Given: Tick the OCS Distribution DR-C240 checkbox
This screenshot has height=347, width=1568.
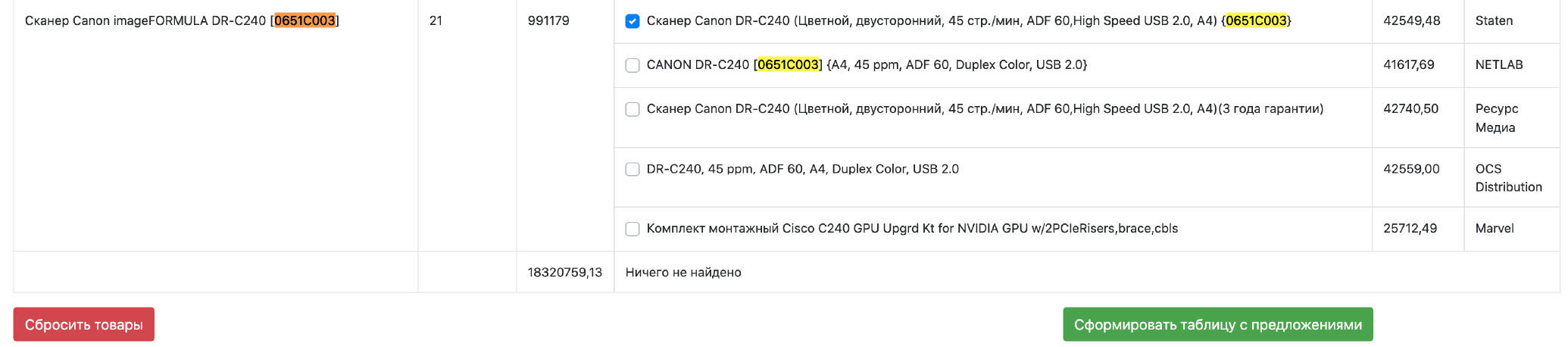Looking at the screenshot, I should pos(632,169).
